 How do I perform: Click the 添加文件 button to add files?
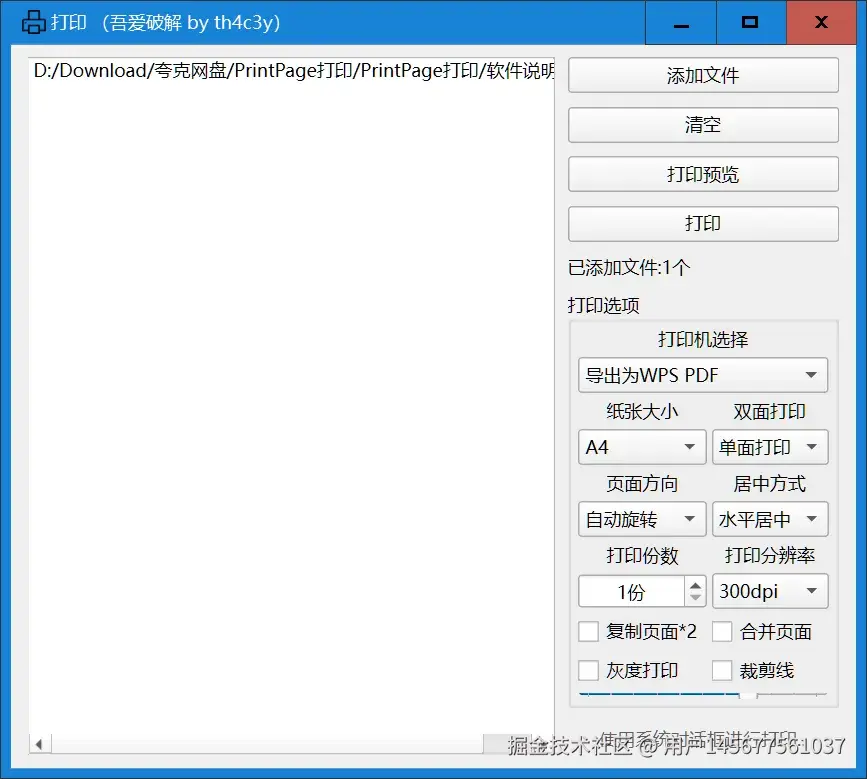click(702, 75)
